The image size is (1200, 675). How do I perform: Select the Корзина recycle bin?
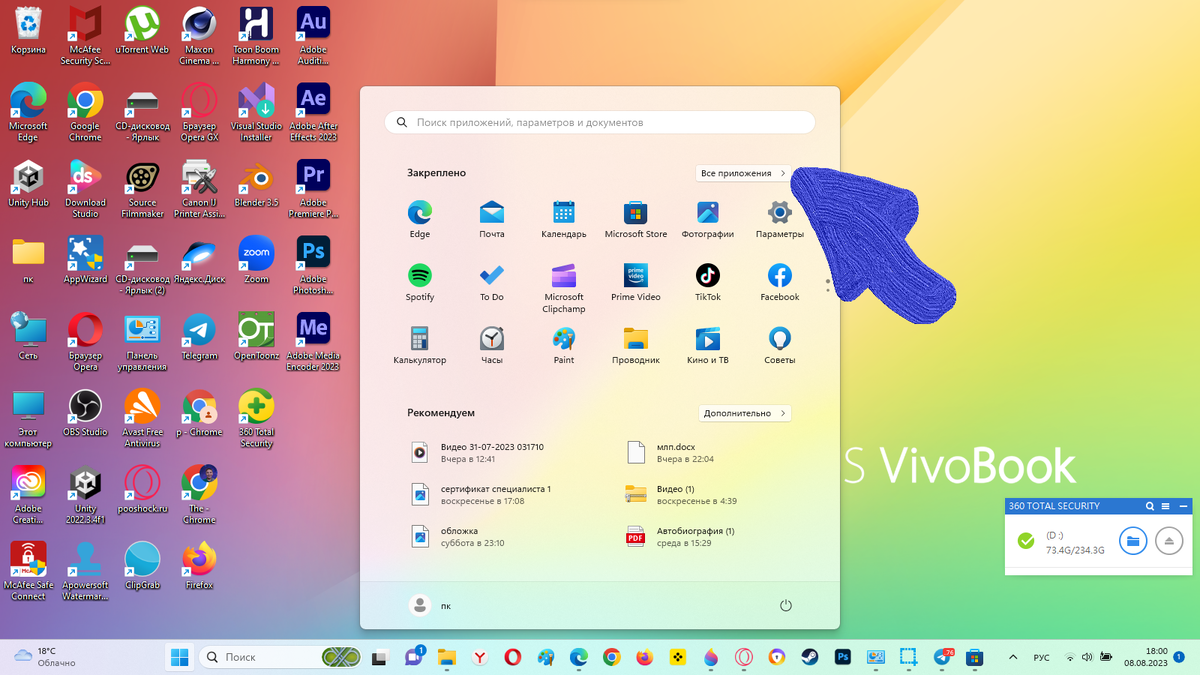(27, 30)
